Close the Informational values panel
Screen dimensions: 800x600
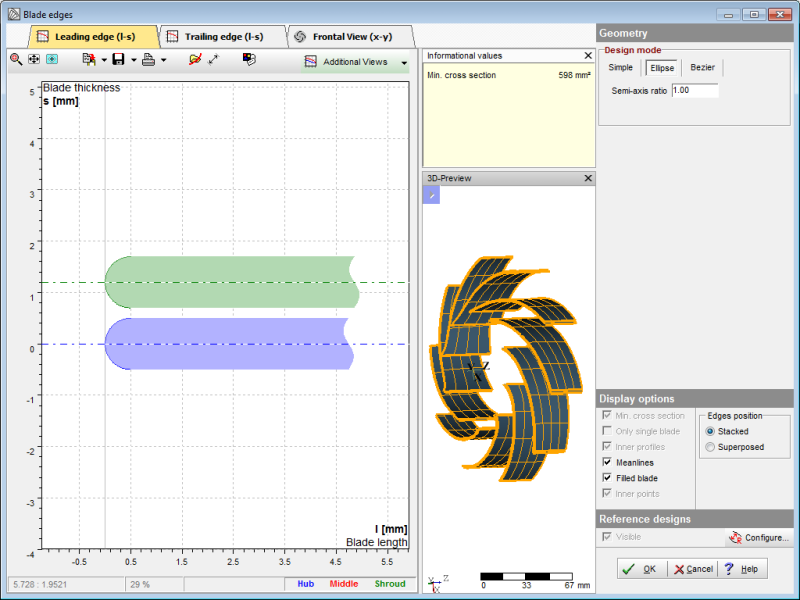[588, 55]
